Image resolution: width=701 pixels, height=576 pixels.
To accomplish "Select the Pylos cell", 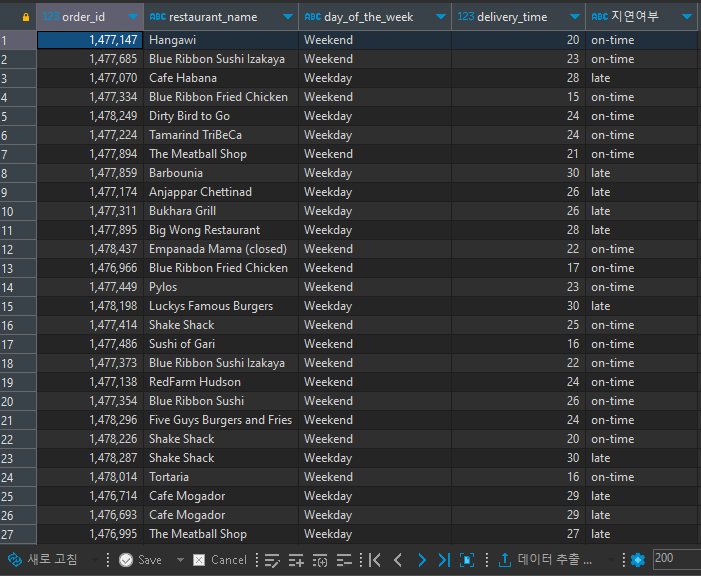I will (x=221, y=287).
